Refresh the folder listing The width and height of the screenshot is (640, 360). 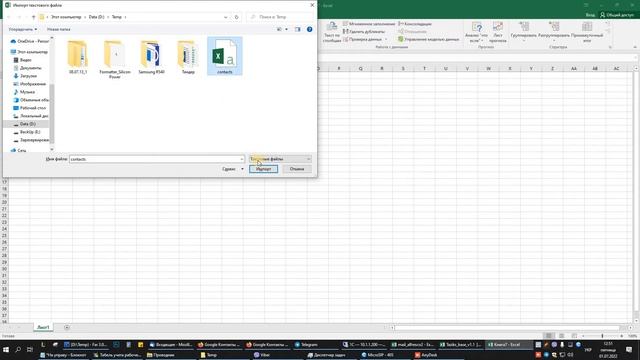click(x=236, y=17)
